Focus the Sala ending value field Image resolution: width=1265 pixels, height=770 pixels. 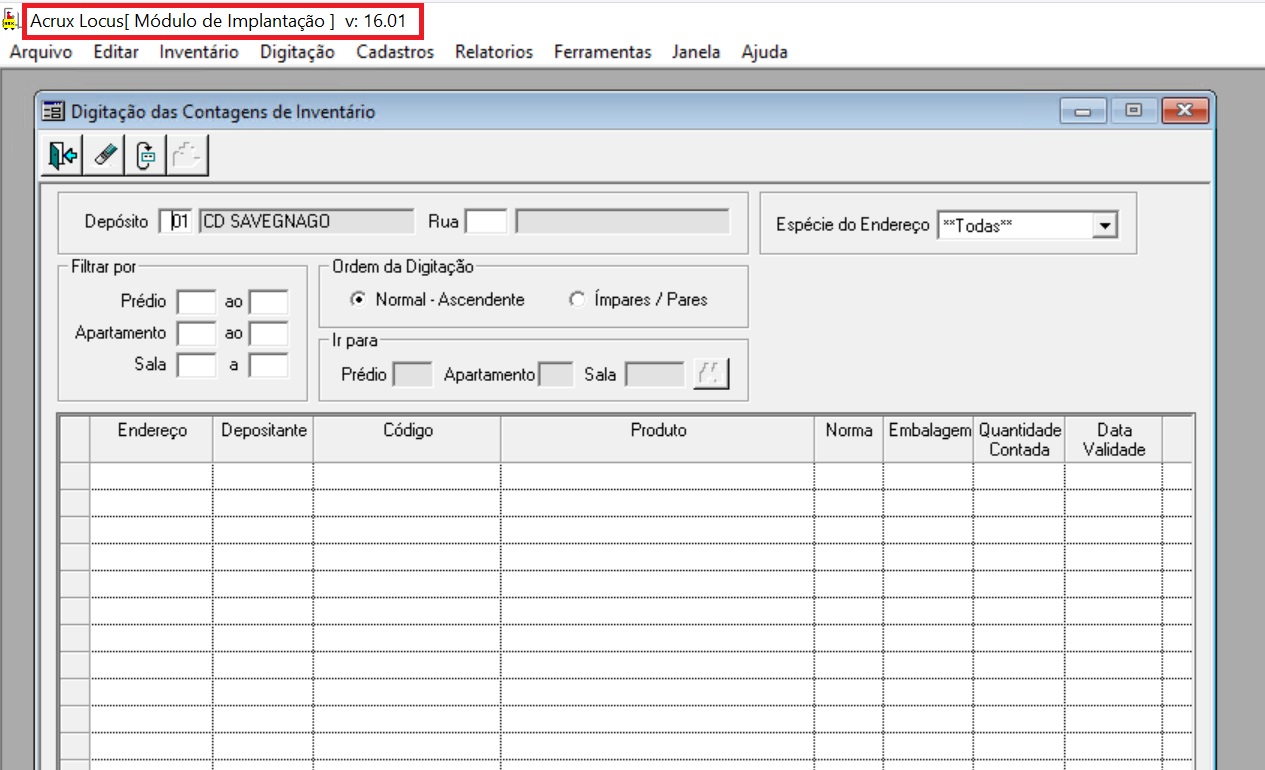pos(268,365)
